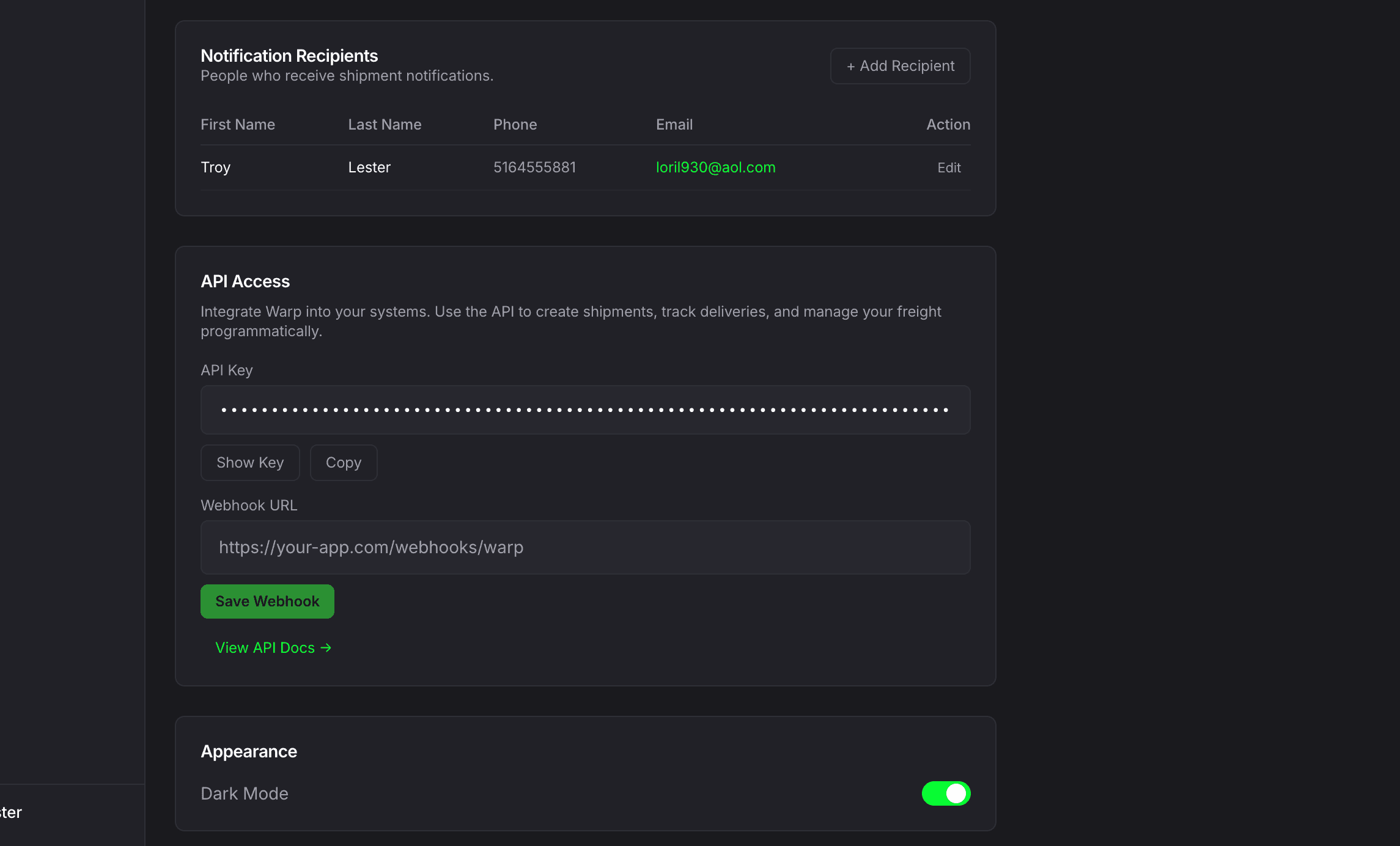Click the Last Name column header

pyautogui.click(x=385, y=124)
